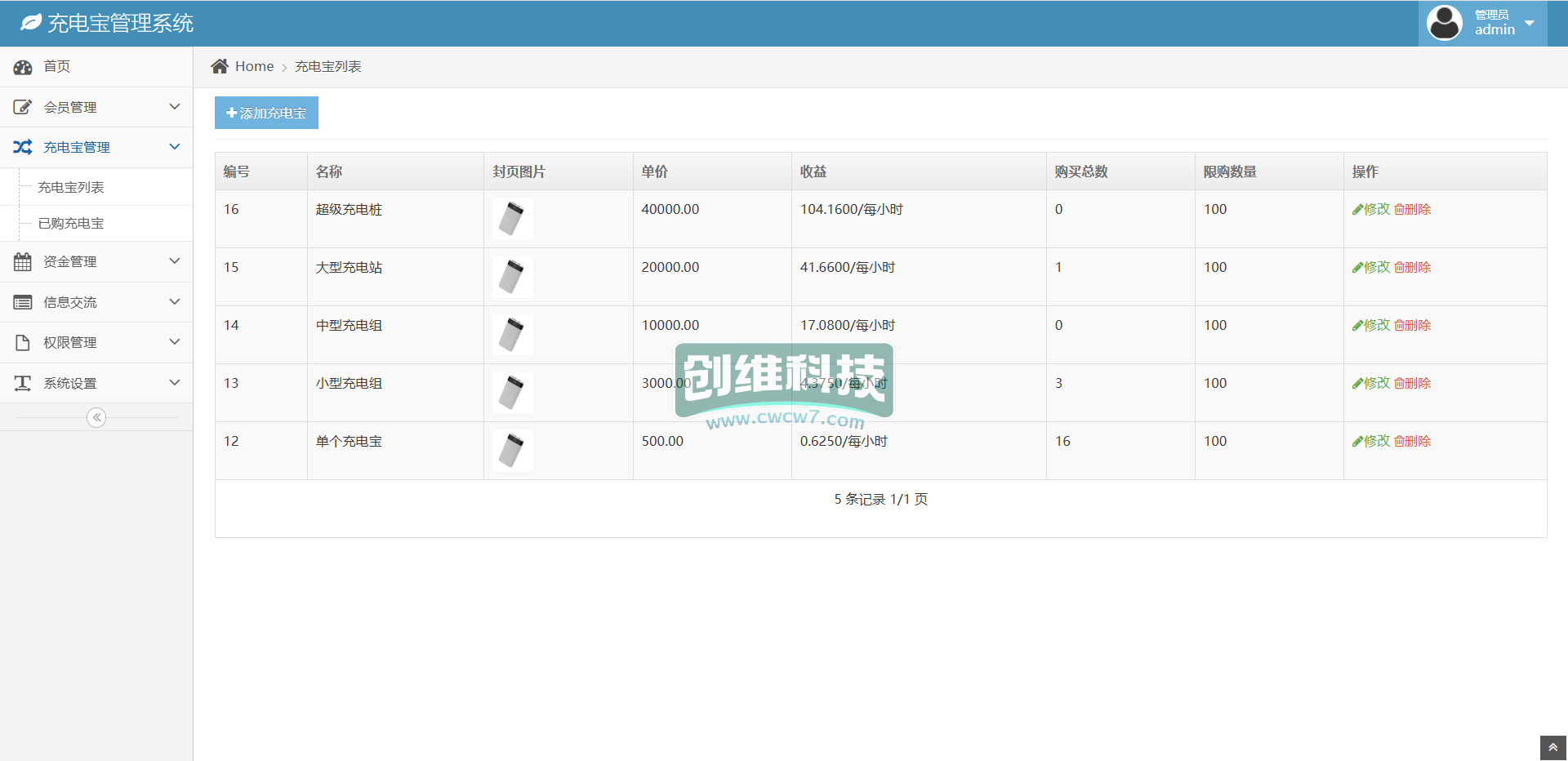Expand the 资金管理 chevron arrow
The image size is (1568, 761).
pos(174,261)
